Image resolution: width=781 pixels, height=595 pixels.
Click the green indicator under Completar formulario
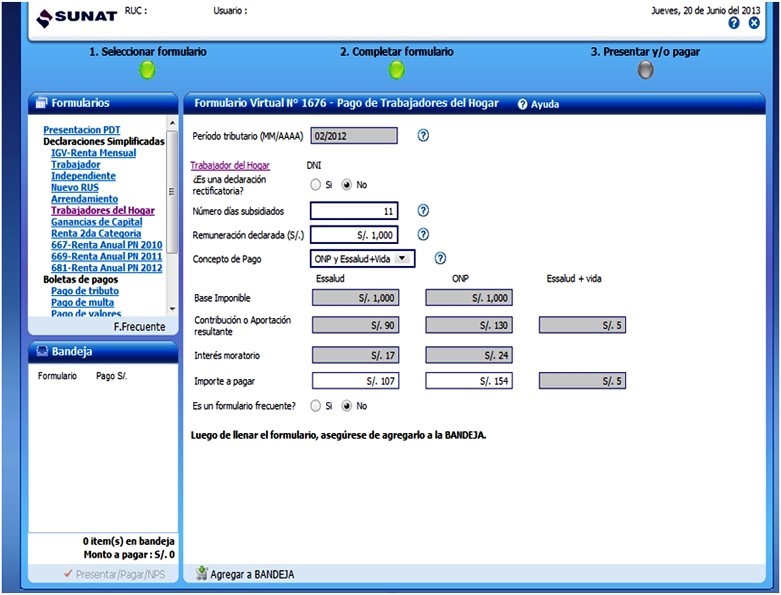396,70
